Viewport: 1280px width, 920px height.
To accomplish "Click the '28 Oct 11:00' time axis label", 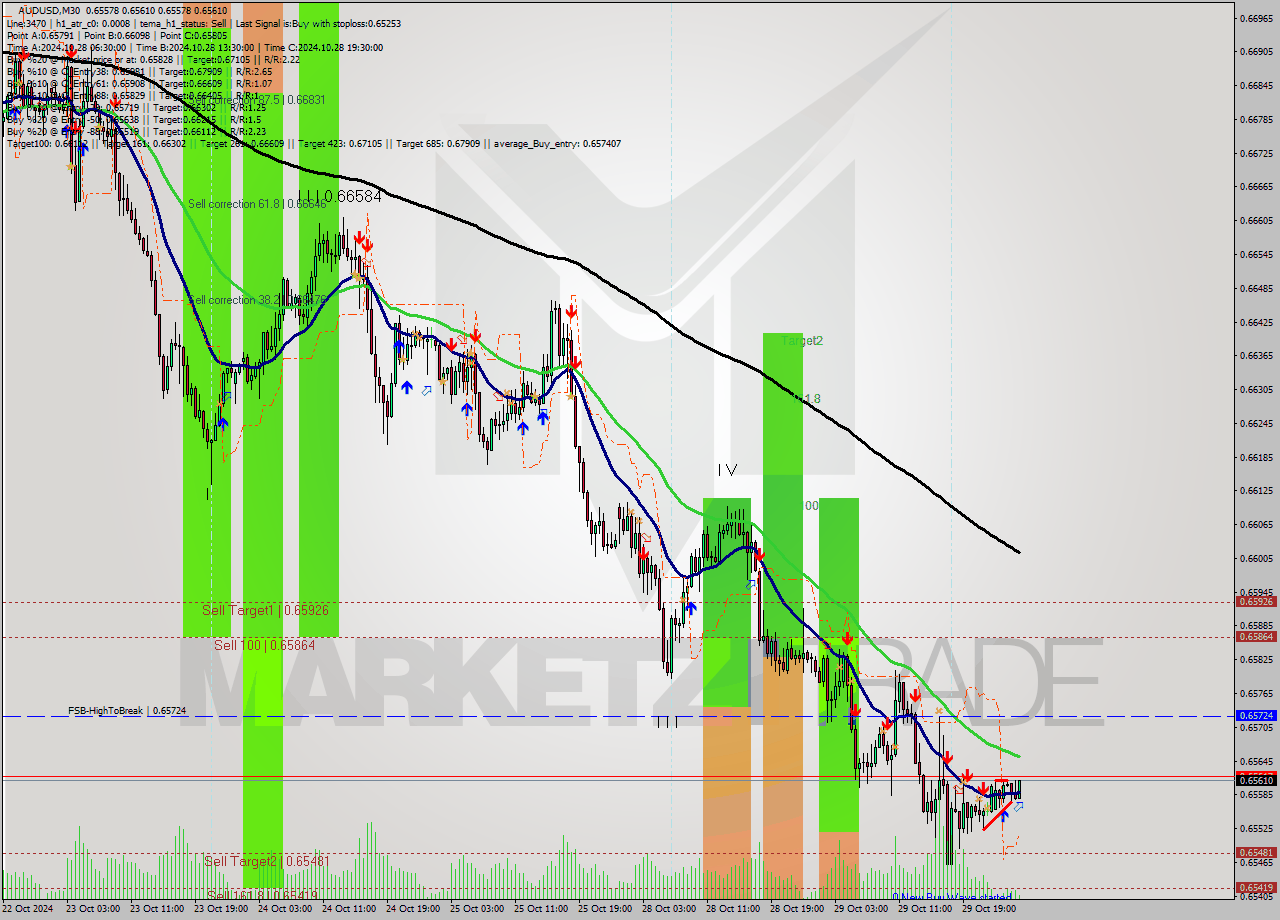I will coord(733,909).
